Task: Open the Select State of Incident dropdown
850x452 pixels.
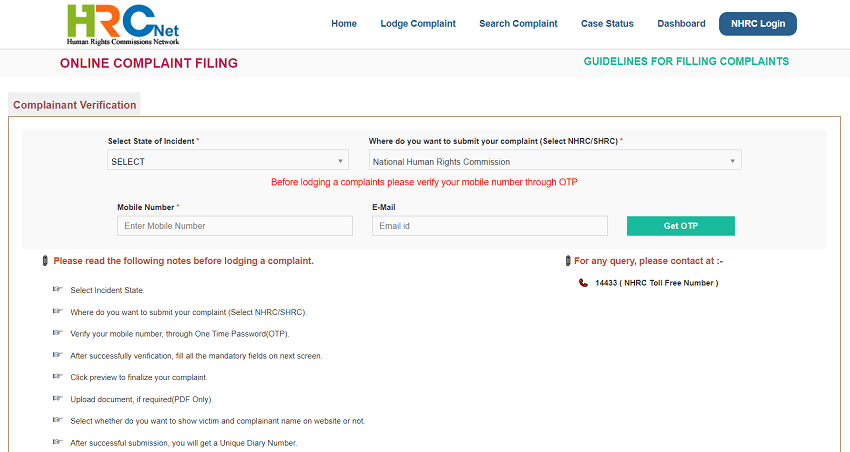Action: [227, 161]
